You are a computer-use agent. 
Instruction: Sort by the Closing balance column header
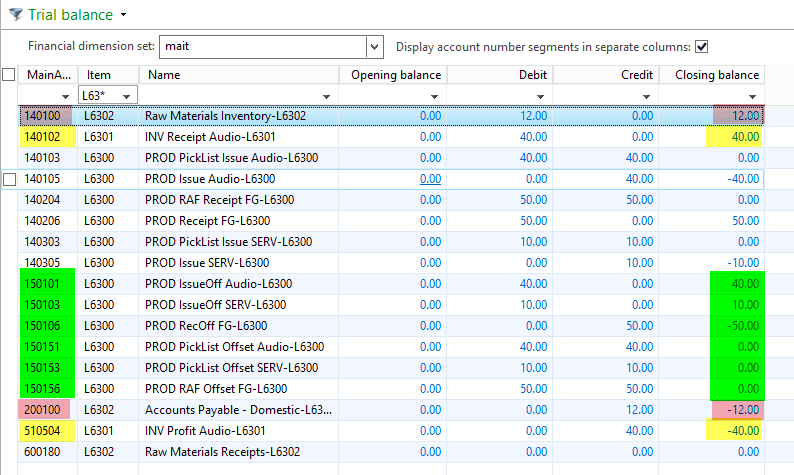click(x=716, y=75)
